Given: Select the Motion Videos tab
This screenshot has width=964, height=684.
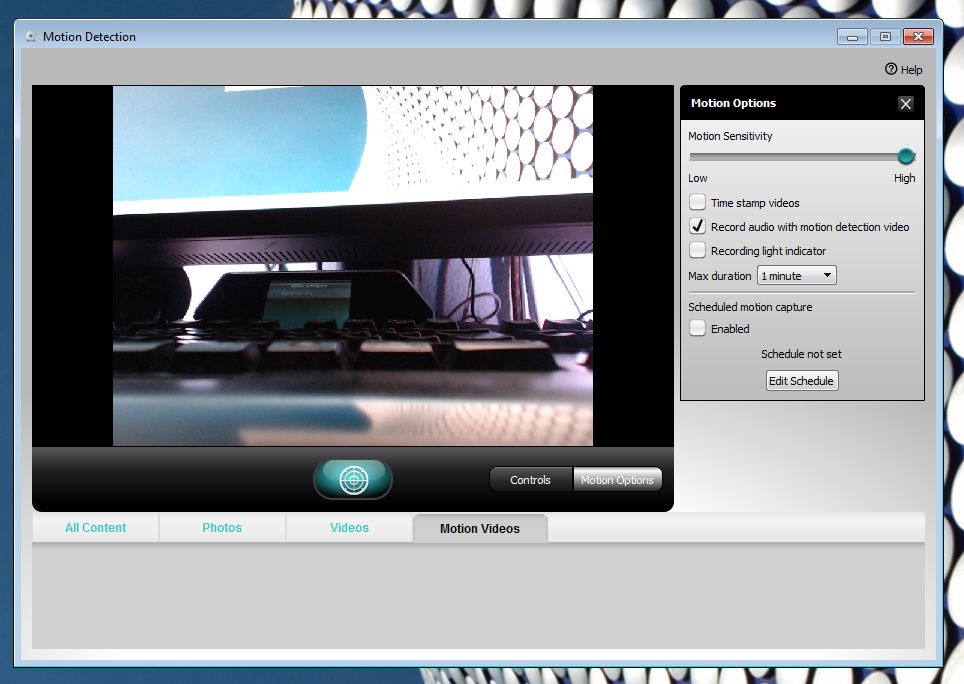Looking at the screenshot, I should click(480, 529).
